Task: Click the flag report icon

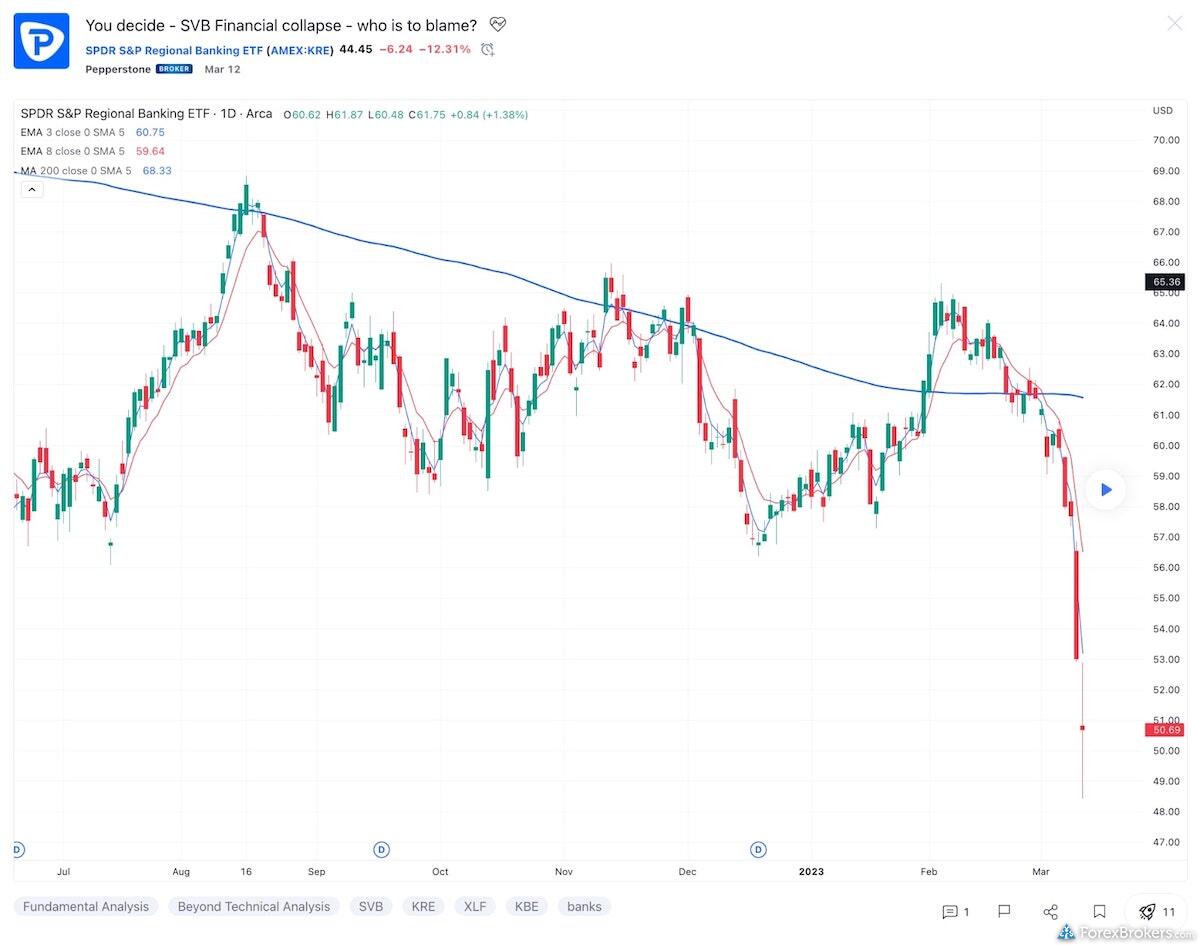Action: [1004, 911]
